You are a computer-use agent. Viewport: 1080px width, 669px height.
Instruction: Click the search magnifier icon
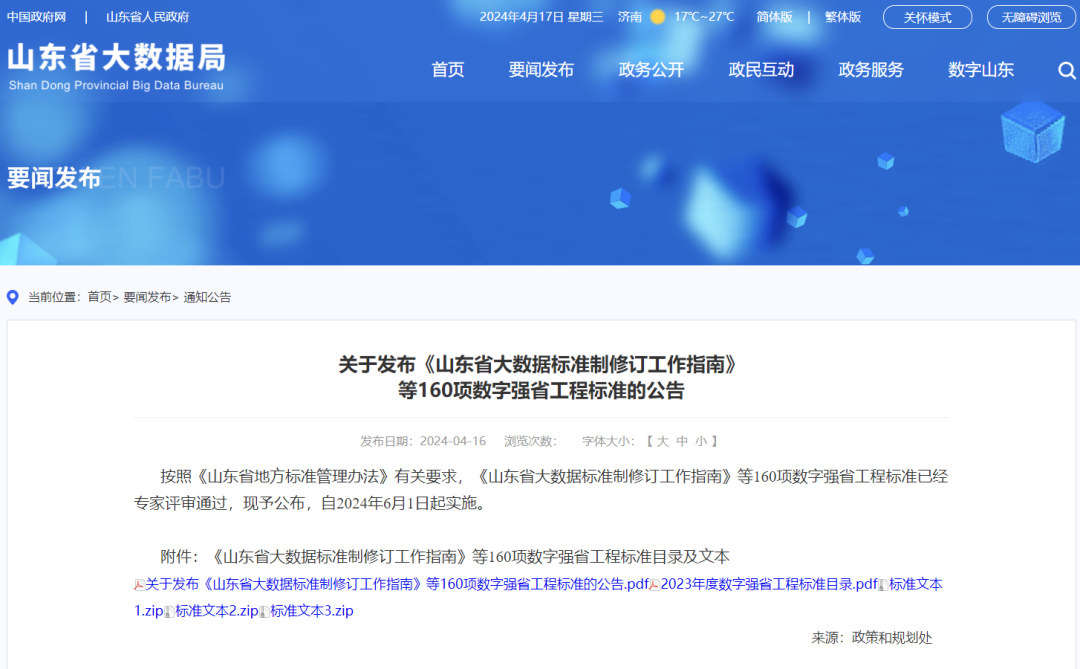click(x=1066, y=70)
